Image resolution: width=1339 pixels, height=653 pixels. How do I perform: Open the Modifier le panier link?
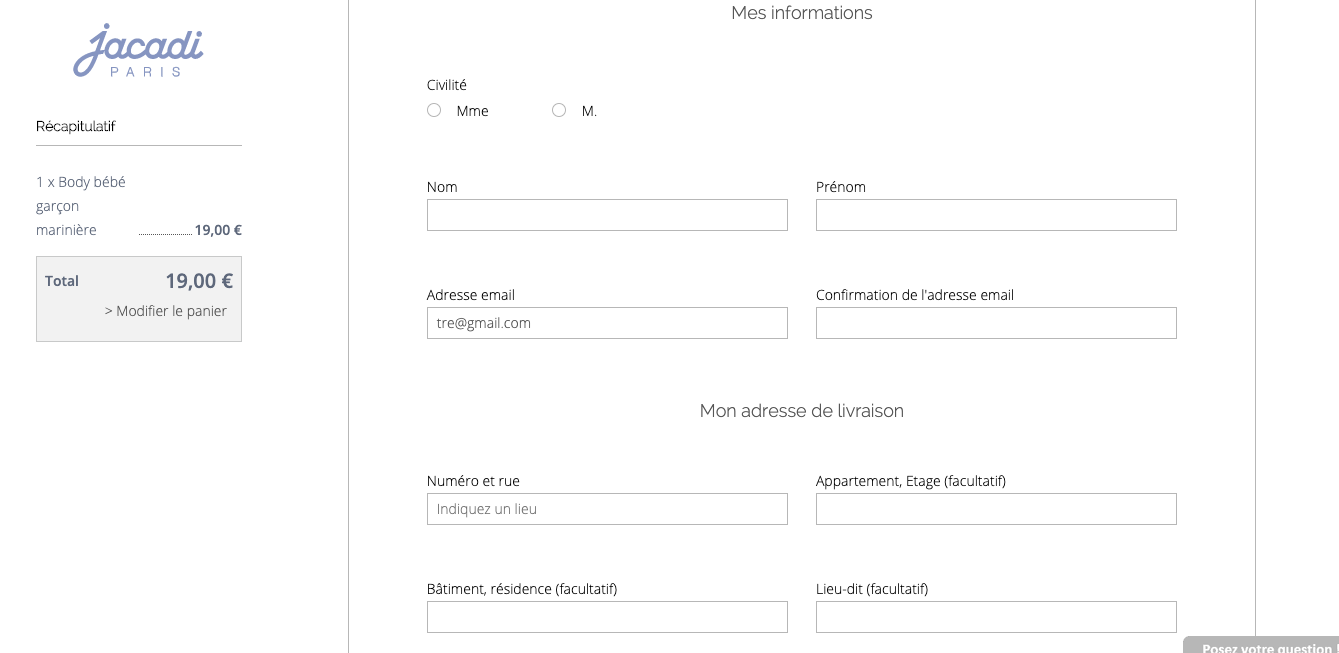click(166, 311)
